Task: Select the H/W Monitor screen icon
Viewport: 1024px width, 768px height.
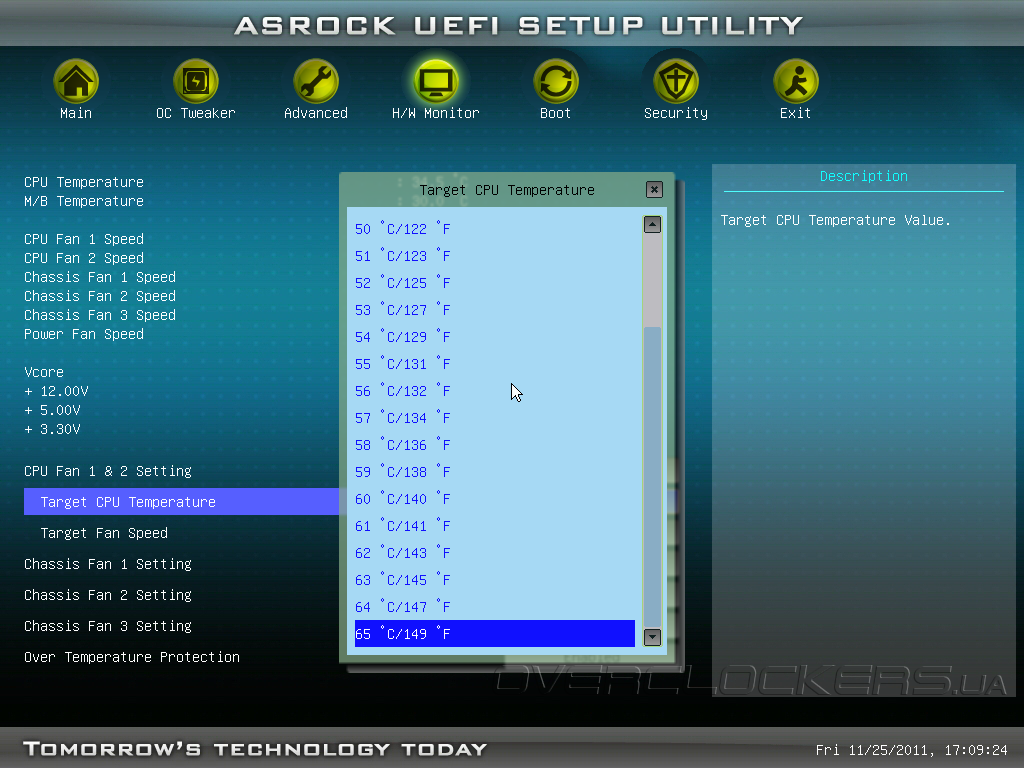Action: click(x=436, y=81)
